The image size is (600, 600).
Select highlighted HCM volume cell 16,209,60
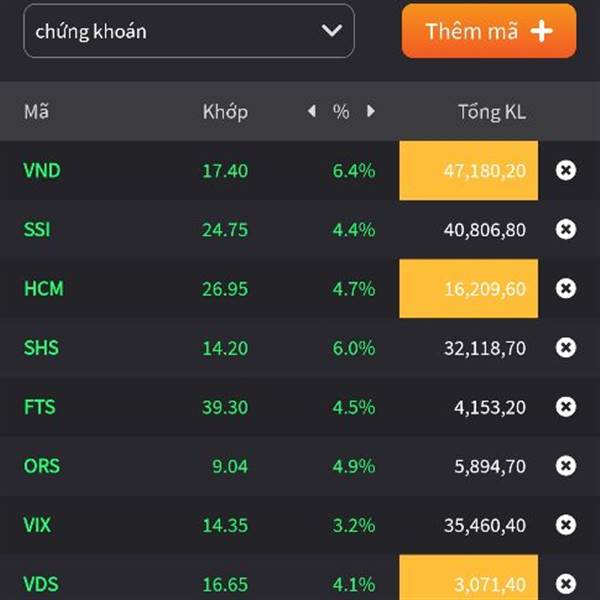[468, 289]
